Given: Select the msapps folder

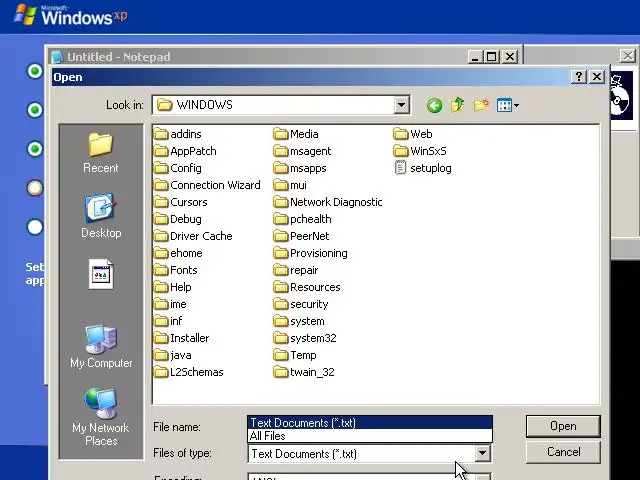Looking at the screenshot, I should 300,168.
